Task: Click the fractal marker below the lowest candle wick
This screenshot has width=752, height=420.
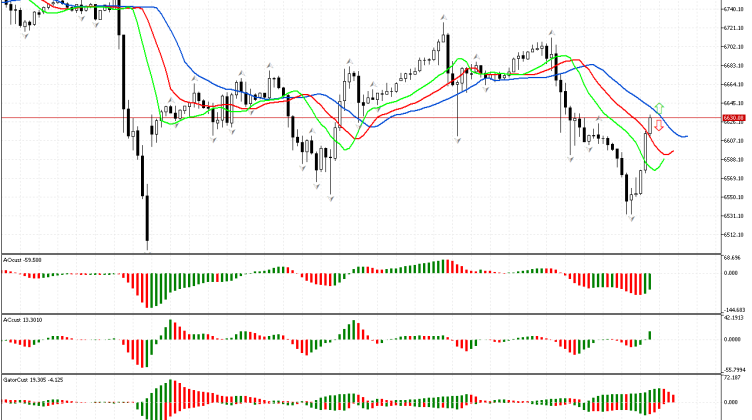Action: pos(147,250)
